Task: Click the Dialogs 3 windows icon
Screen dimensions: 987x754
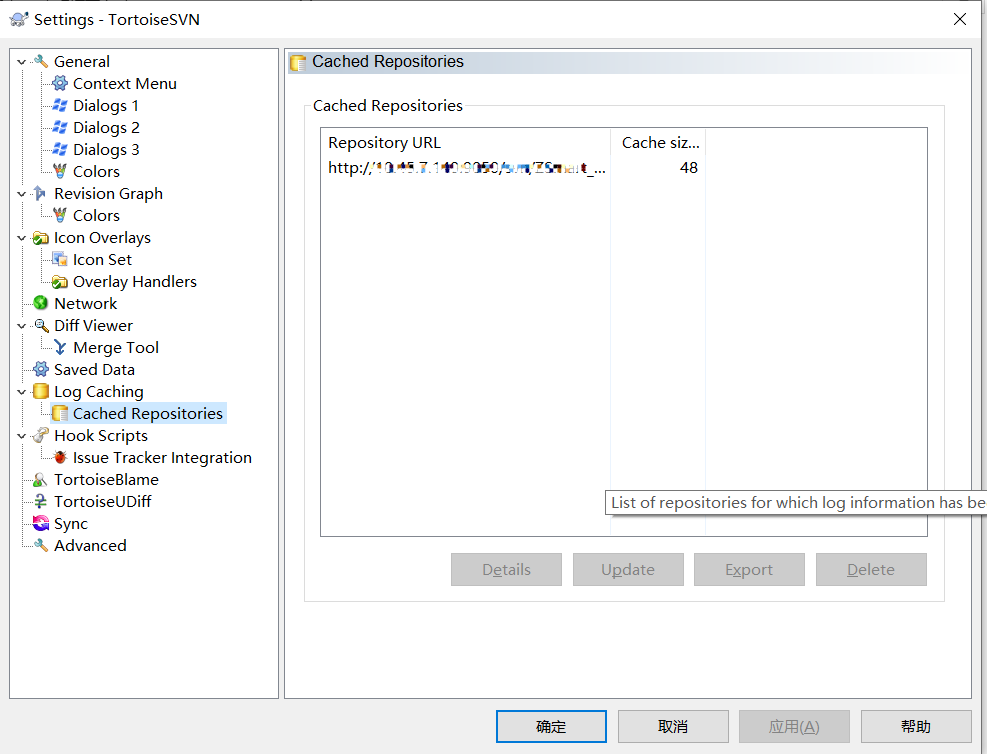Action: point(60,150)
